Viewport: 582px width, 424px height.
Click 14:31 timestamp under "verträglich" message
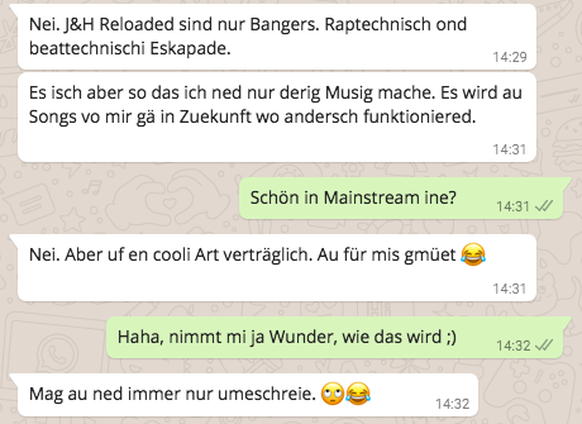coord(510,288)
